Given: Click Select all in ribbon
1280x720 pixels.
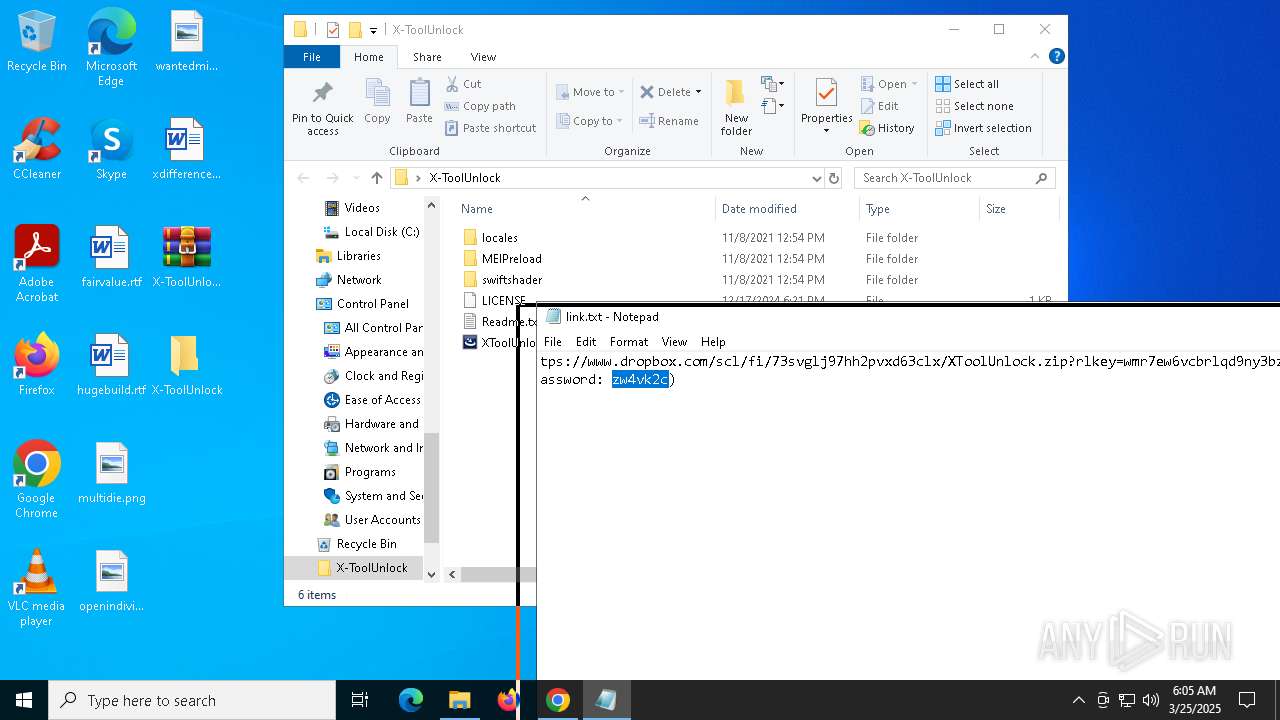Looking at the screenshot, I should pos(967,84).
